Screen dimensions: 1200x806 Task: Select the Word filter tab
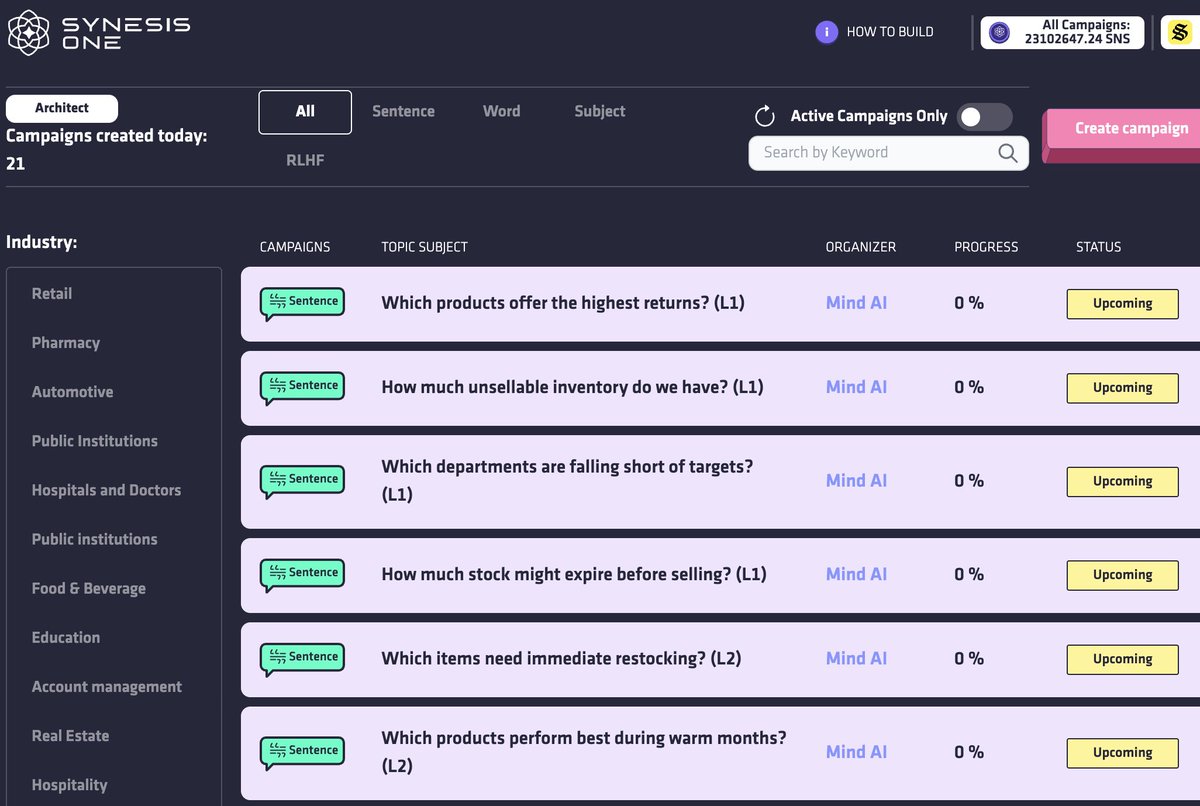(501, 111)
